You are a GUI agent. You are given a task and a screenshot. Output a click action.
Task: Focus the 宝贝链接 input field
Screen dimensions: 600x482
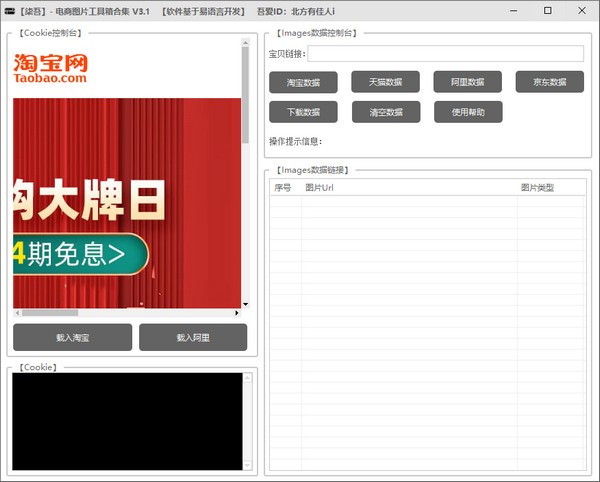tap(445, 54)
